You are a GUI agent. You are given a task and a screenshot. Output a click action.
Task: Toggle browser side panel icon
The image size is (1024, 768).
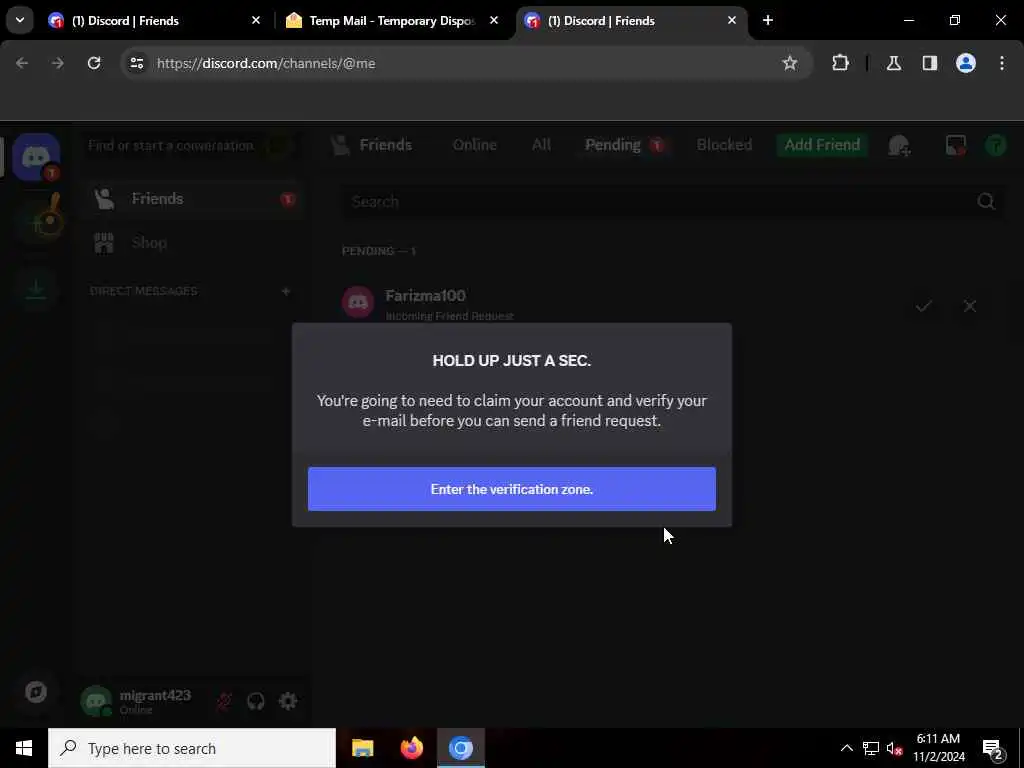tap(930, 63)
